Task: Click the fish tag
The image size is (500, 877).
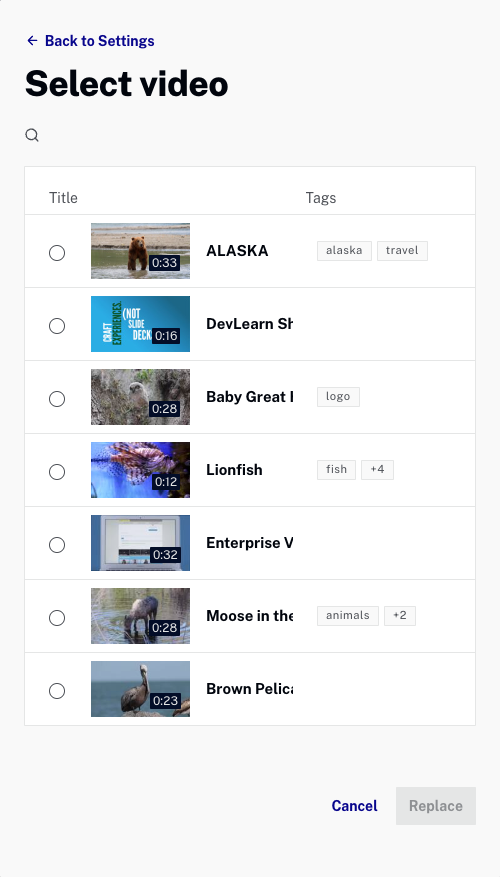Action: [336, 470]
